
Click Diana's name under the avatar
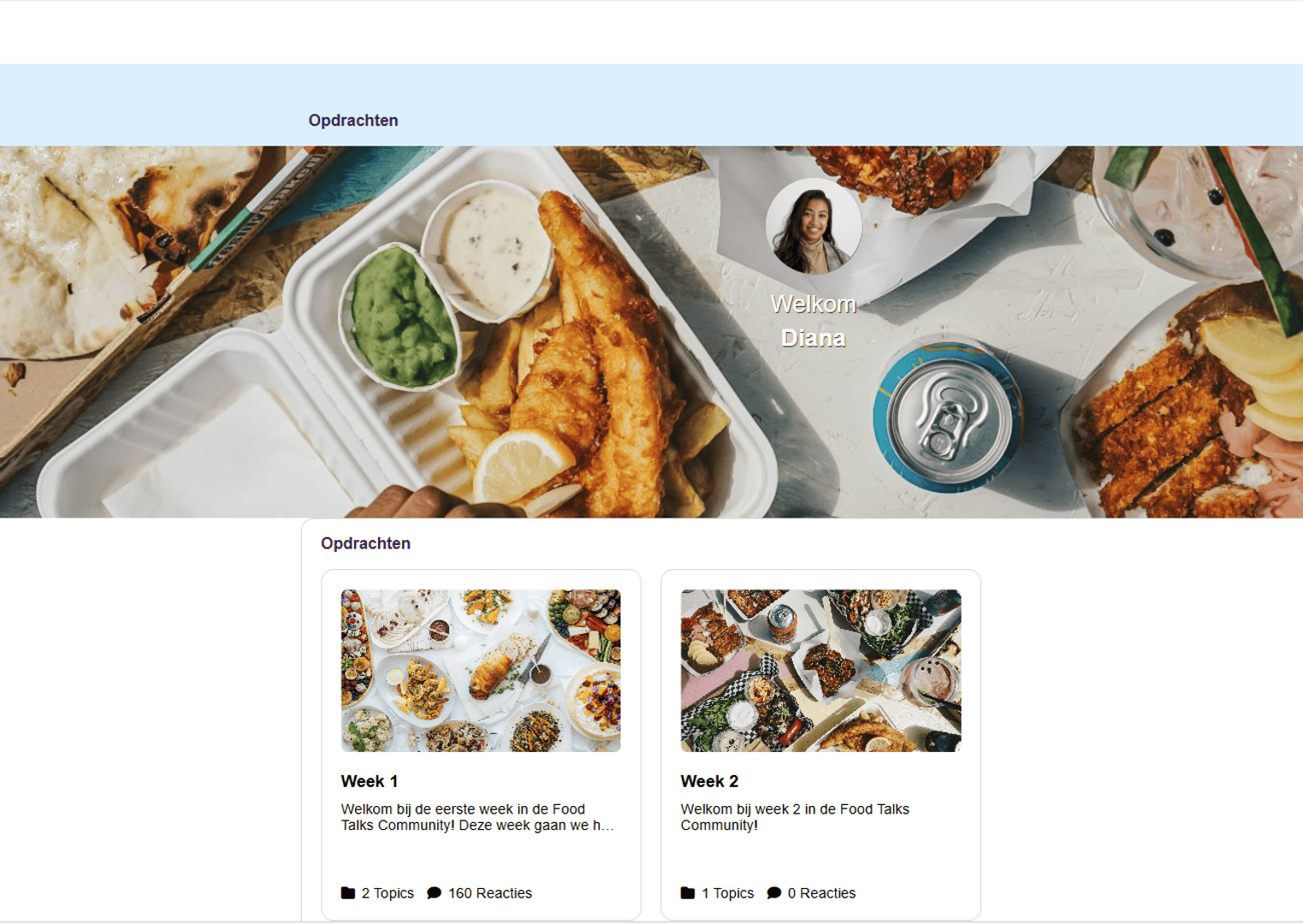(x=813, y=338)
